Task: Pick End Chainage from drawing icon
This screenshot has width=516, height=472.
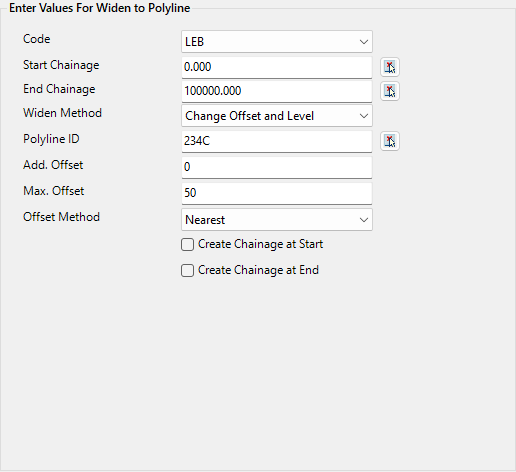Action: pyautogui.click(x=390, y=91)
